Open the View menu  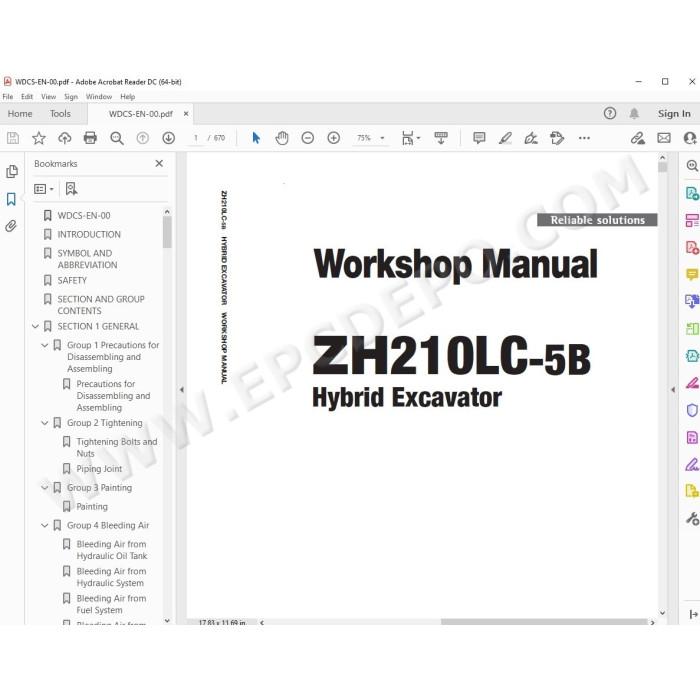pos(49,96)
